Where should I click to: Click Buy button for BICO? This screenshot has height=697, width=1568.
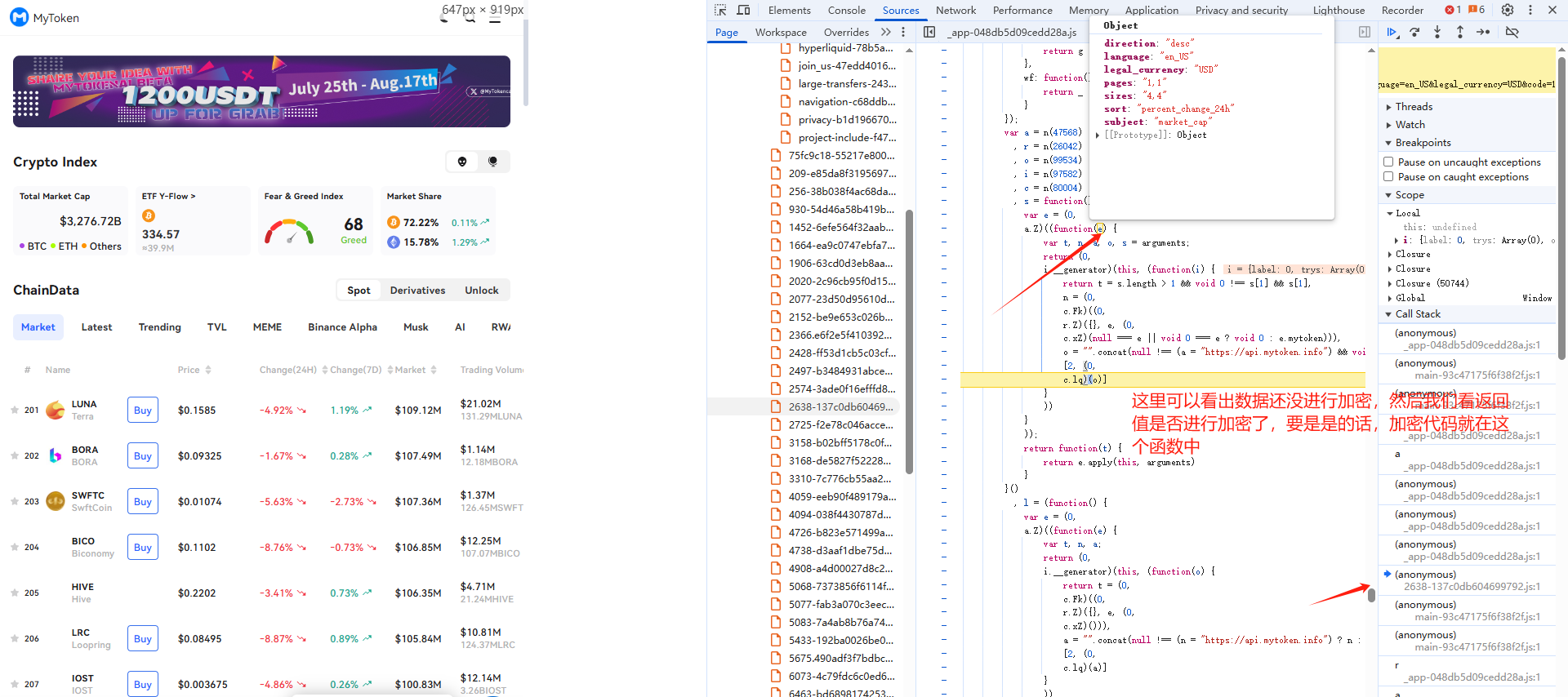point(143,547)
